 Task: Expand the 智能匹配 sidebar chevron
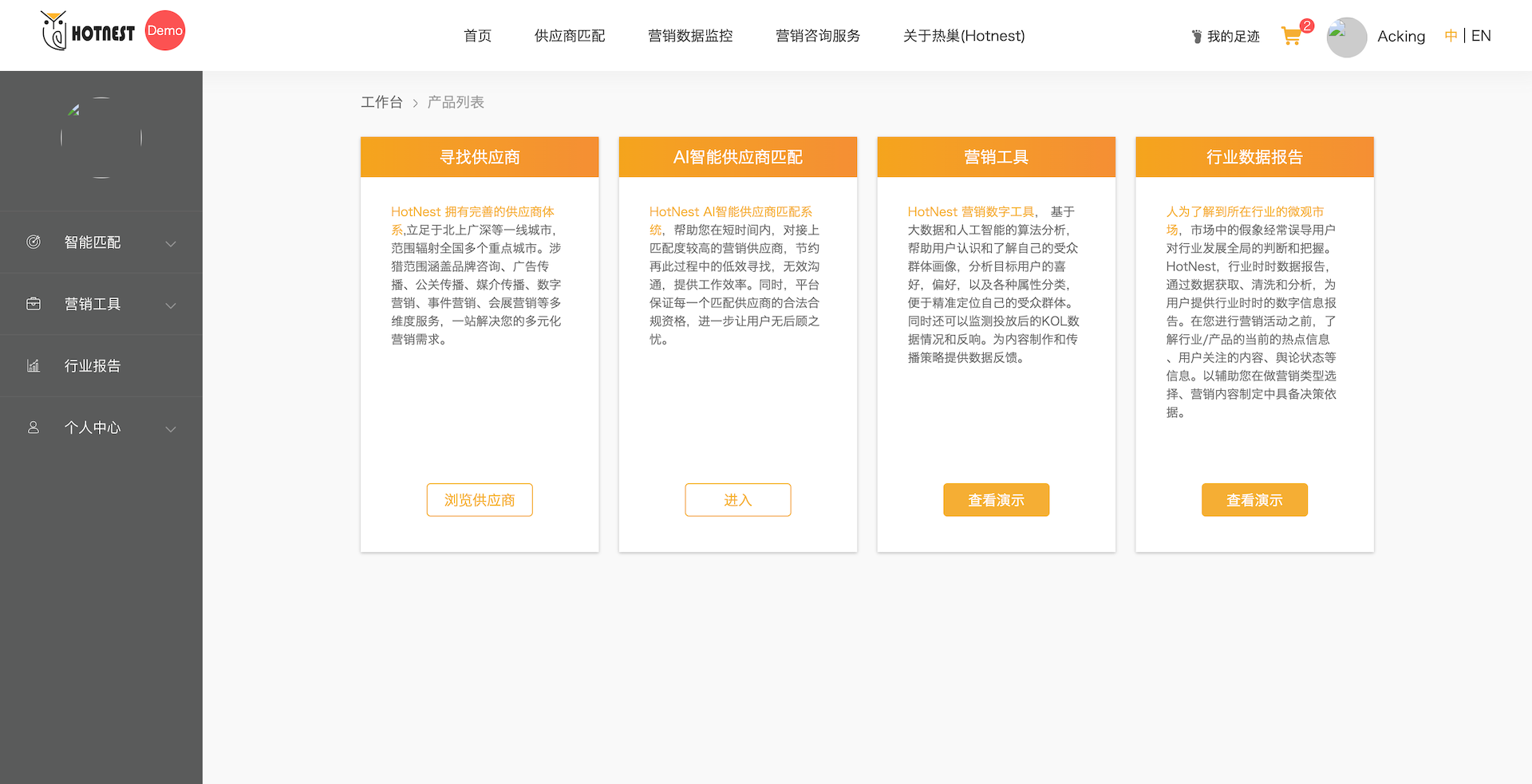[x=170, y=243]
